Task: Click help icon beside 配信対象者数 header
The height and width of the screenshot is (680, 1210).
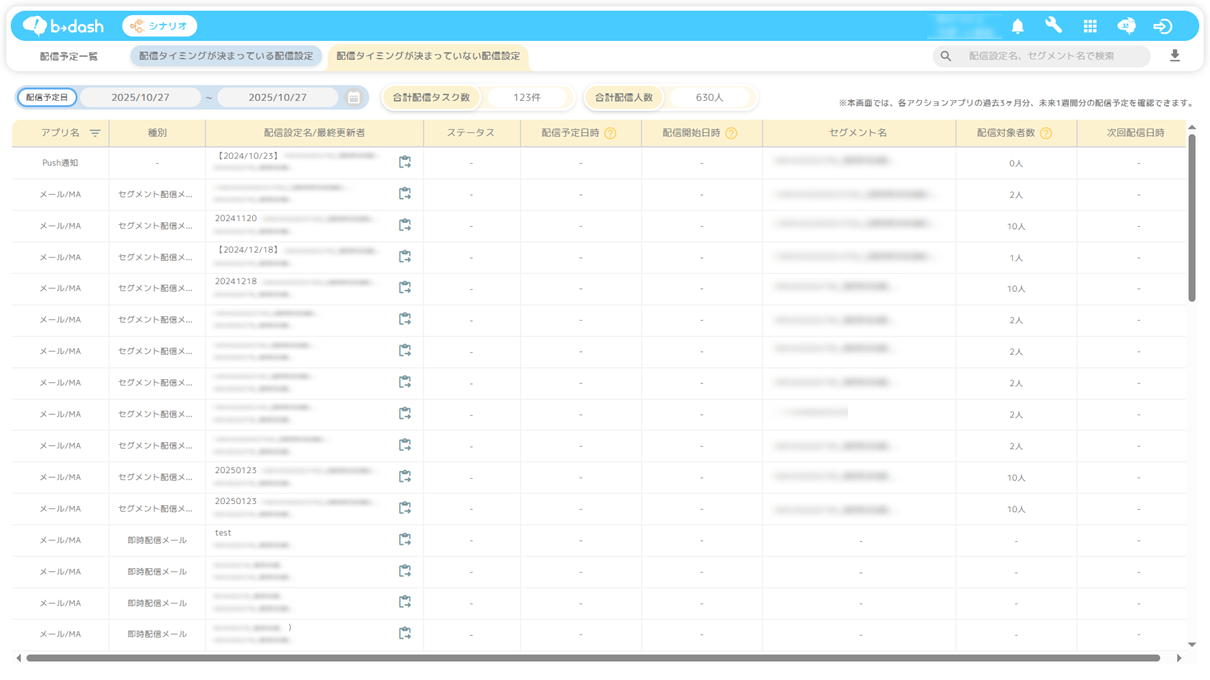Action: [1046, 133]
